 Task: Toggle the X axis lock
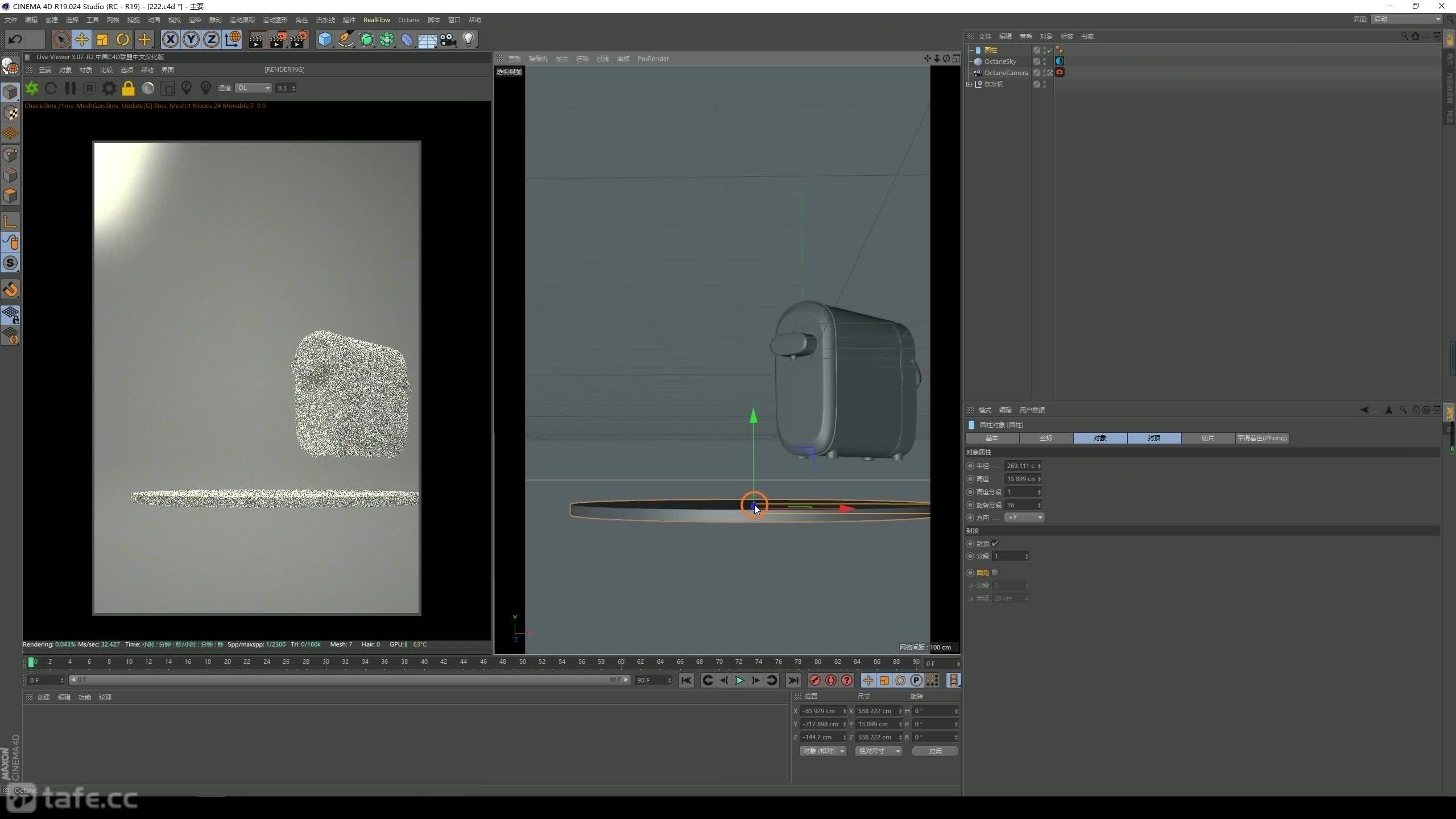tap(170, 39)
